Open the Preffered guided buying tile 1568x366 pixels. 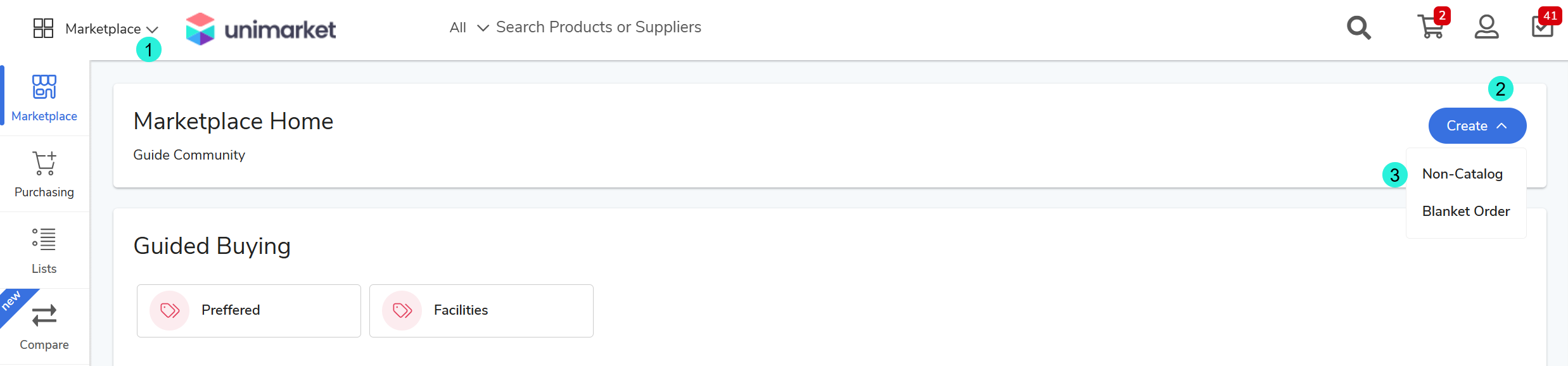coord(249,310)
